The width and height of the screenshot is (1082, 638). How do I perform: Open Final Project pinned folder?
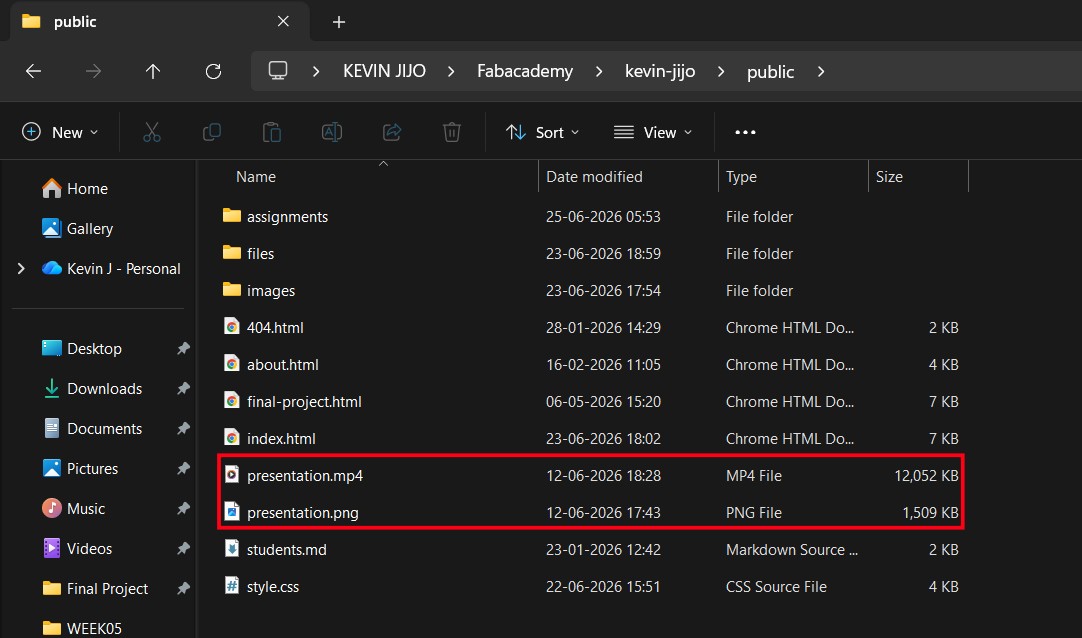[95, 588]
